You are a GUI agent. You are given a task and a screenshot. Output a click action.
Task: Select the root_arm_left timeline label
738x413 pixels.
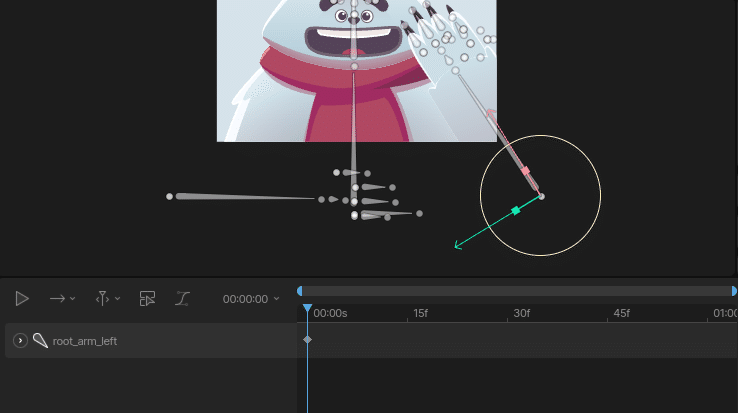(x=85, y=341)
